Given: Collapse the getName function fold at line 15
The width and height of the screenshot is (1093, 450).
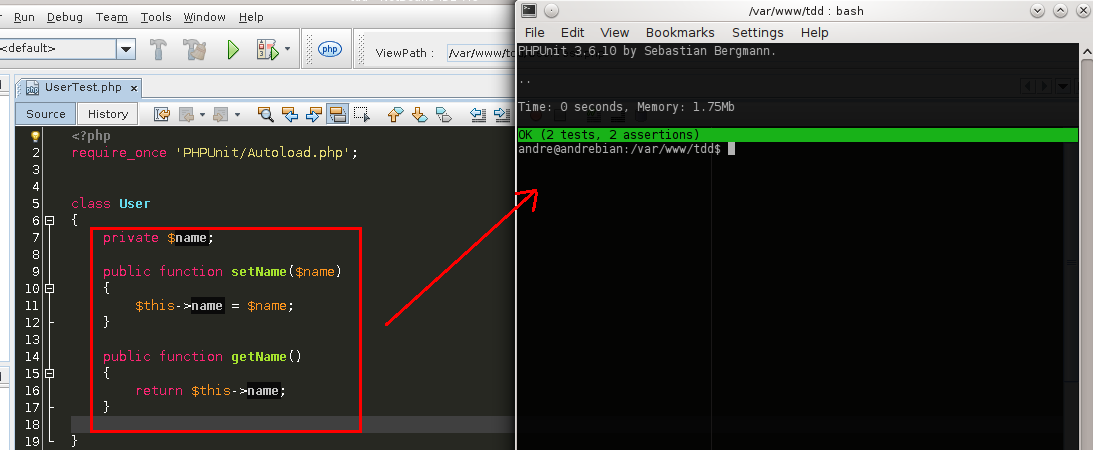Looking at the screenshot, I should 49,373.
